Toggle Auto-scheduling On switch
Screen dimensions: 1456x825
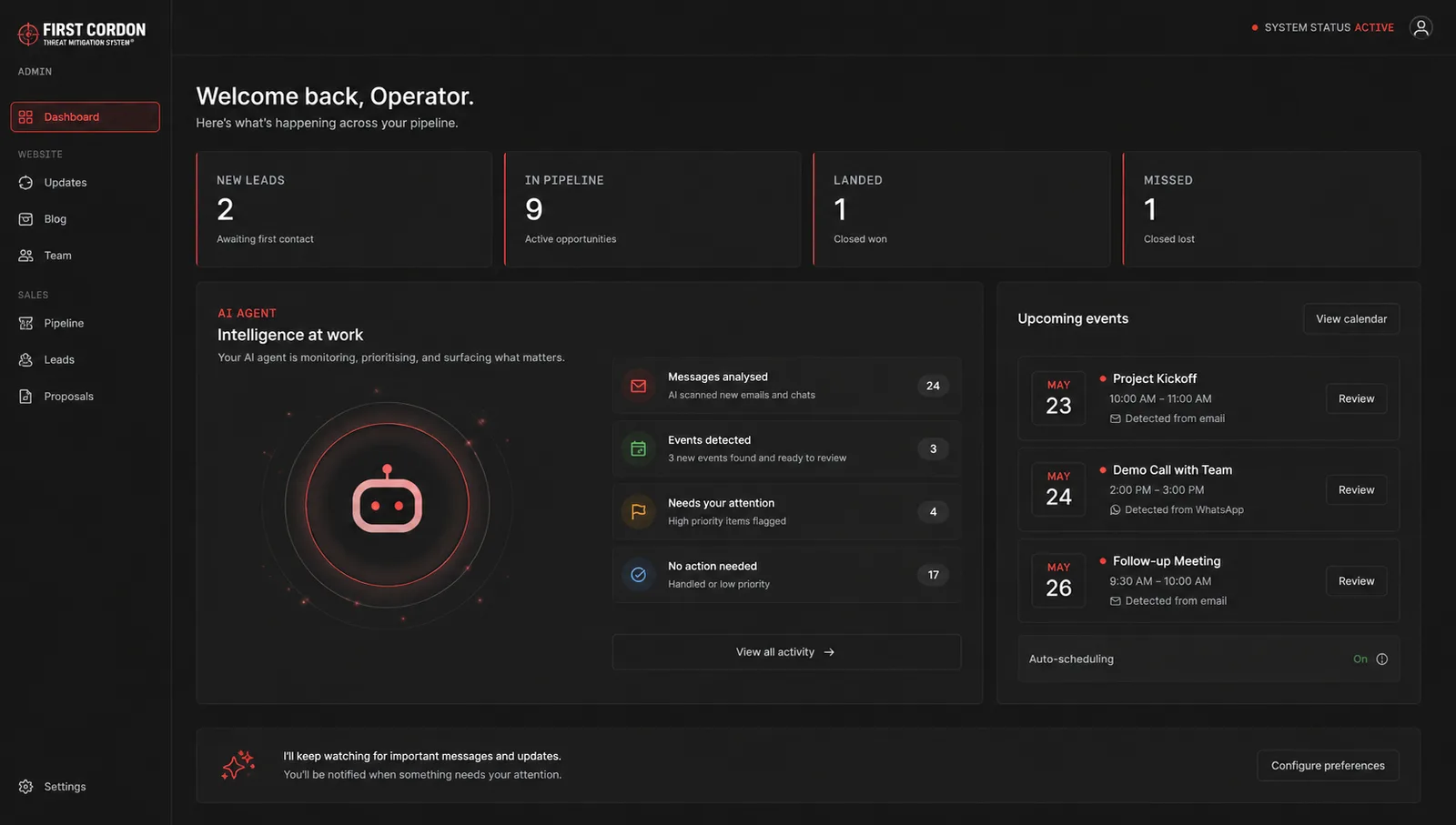(x=1360, y=659)
